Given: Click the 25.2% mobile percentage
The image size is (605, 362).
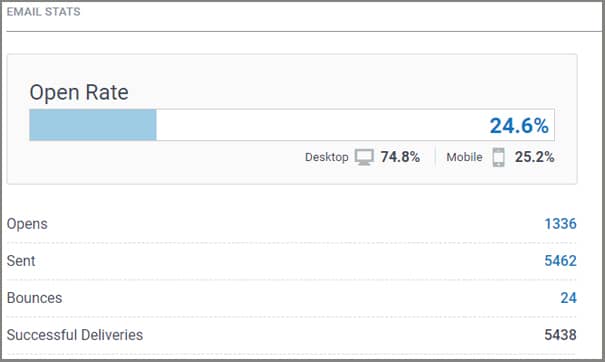Looking at the screenshot, I should click(x=534, y=157).
